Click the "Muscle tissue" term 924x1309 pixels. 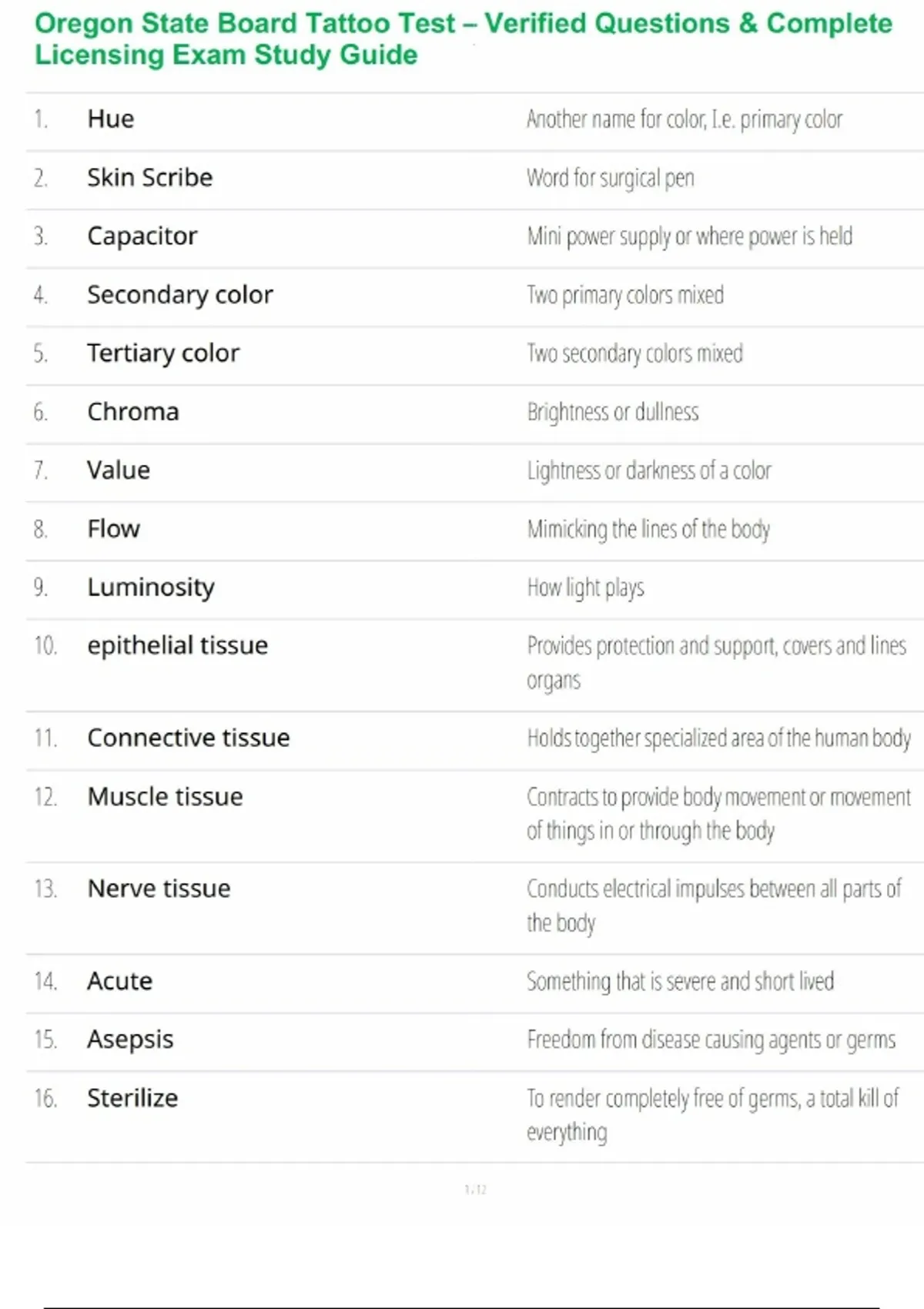tap(165, 796)
